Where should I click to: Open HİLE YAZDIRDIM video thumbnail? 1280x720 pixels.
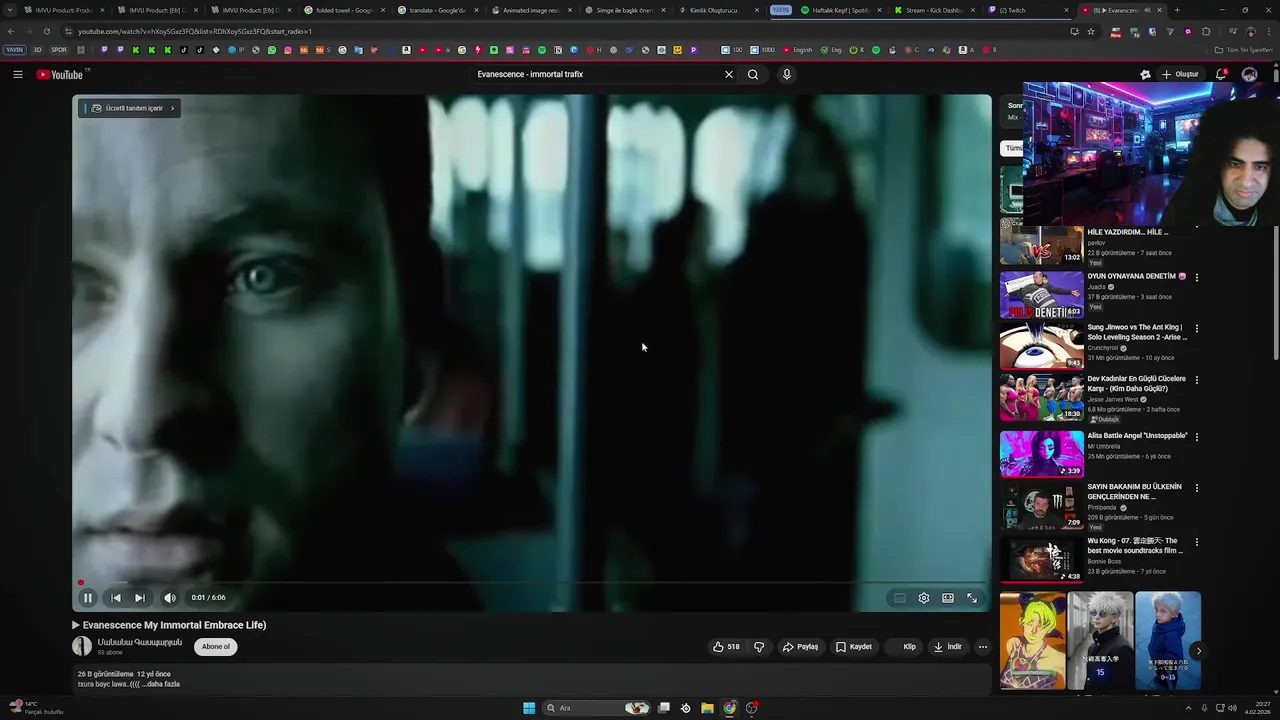tap(1041, 245)
